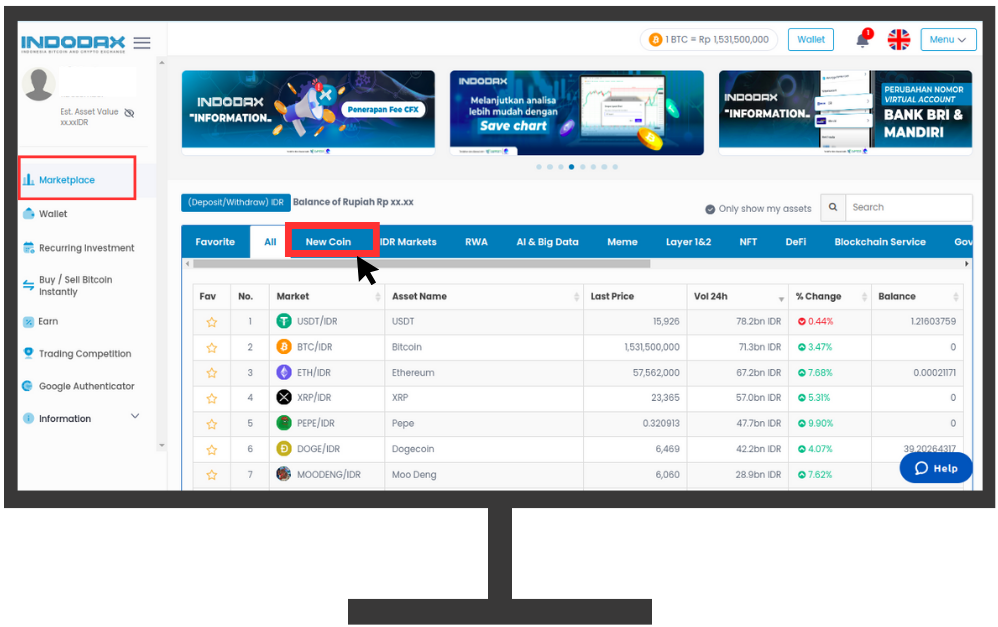The height and width of the screenshot is (627, 998).
Task: Click the Trading Competition trophy icon
Action: coord(29,353)
